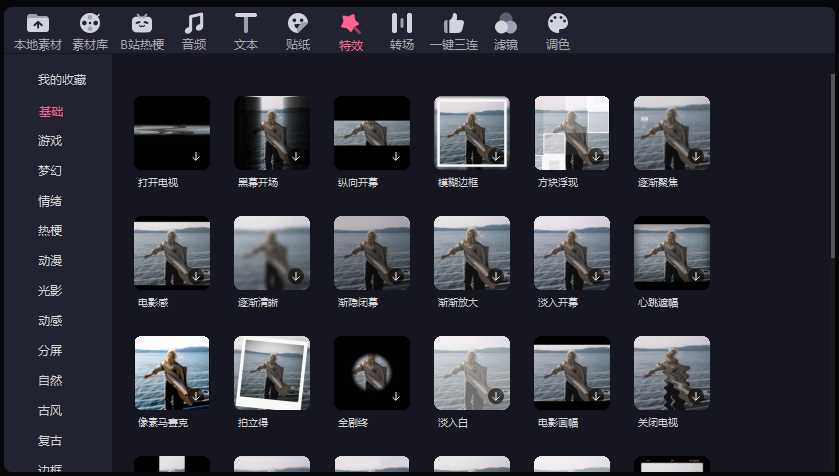Open the 滤镜 filters panel
The height and width of the screenshot is (476, 839).
(506, 33)
